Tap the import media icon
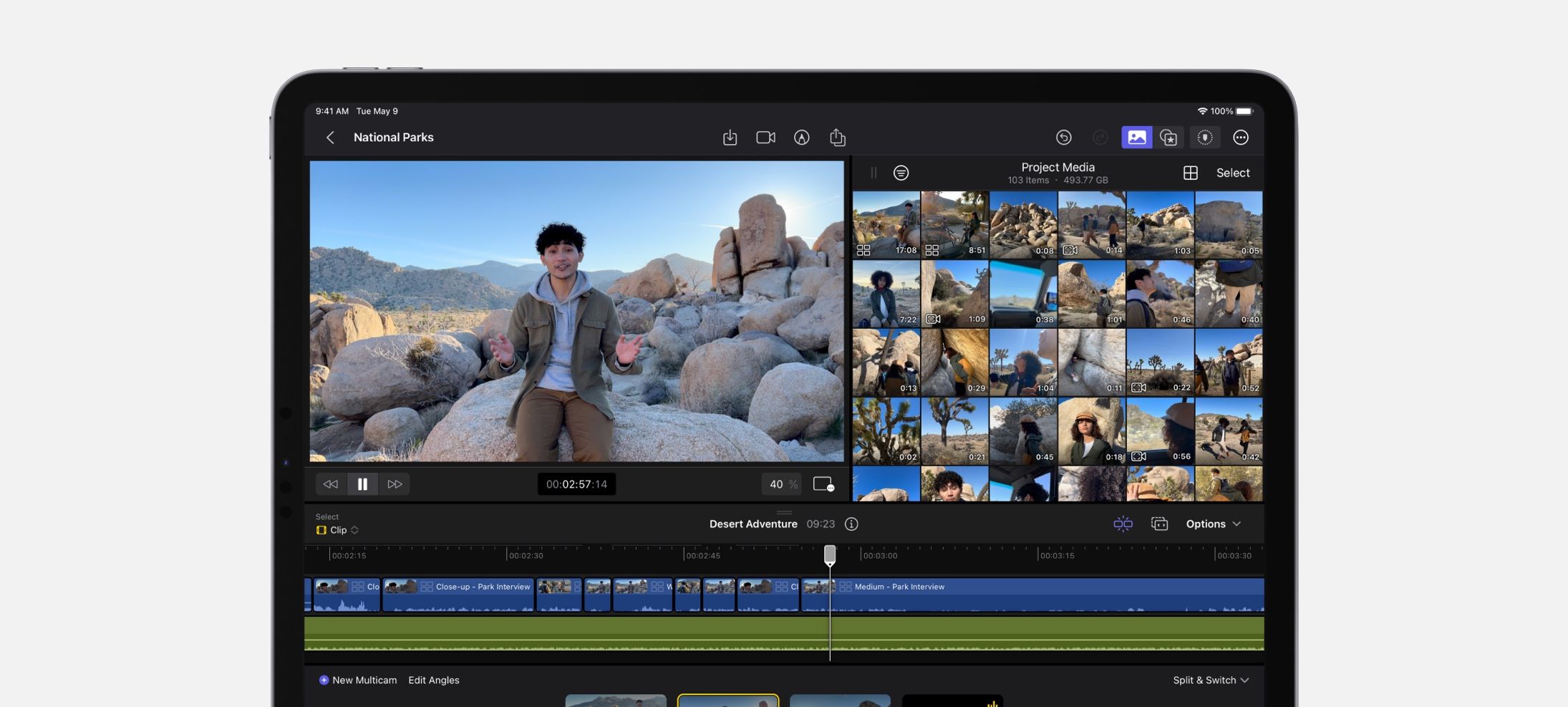This screenshot has width=1568, height=707. [730, 138]
